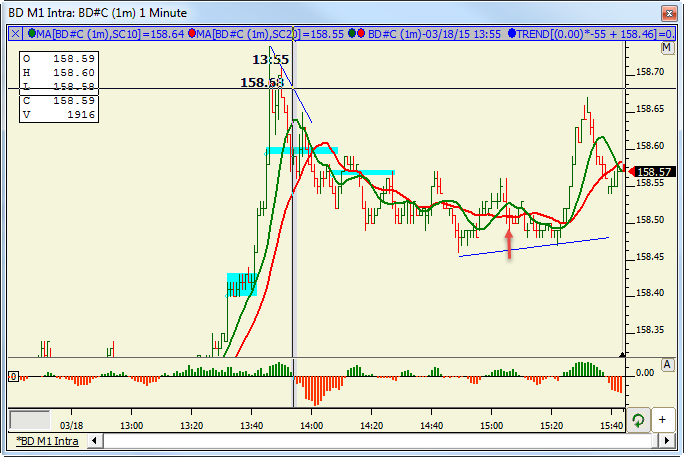Screen dimensions: 684x457
Task: Click the 03/18 date axis label
Action: pyautogui.click(x=72, y=425)
